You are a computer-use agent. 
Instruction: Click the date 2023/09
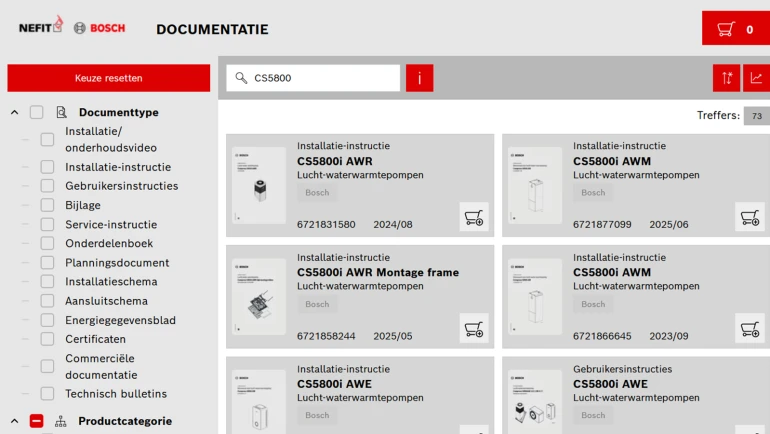669,336
